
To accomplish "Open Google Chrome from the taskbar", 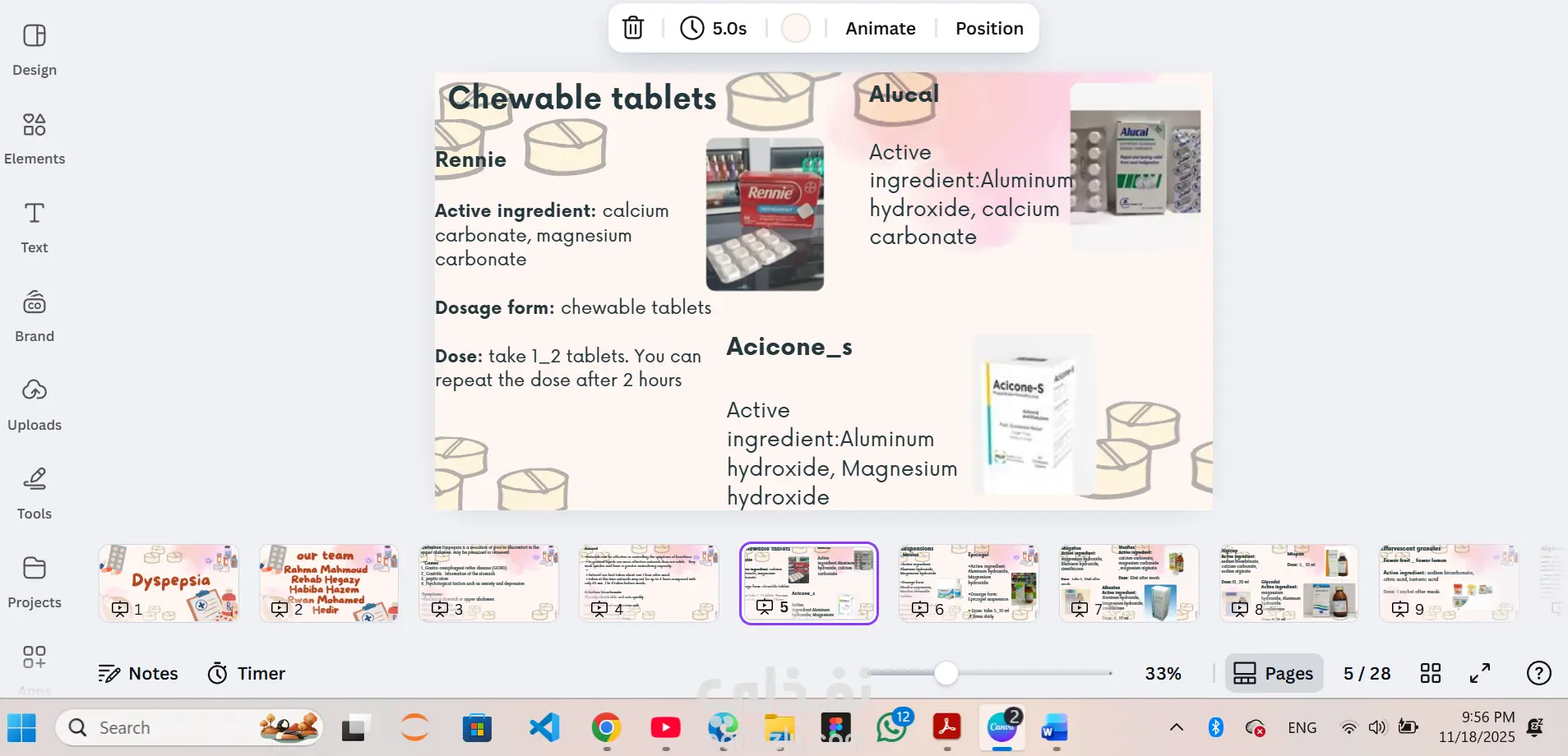I will 606,728.
